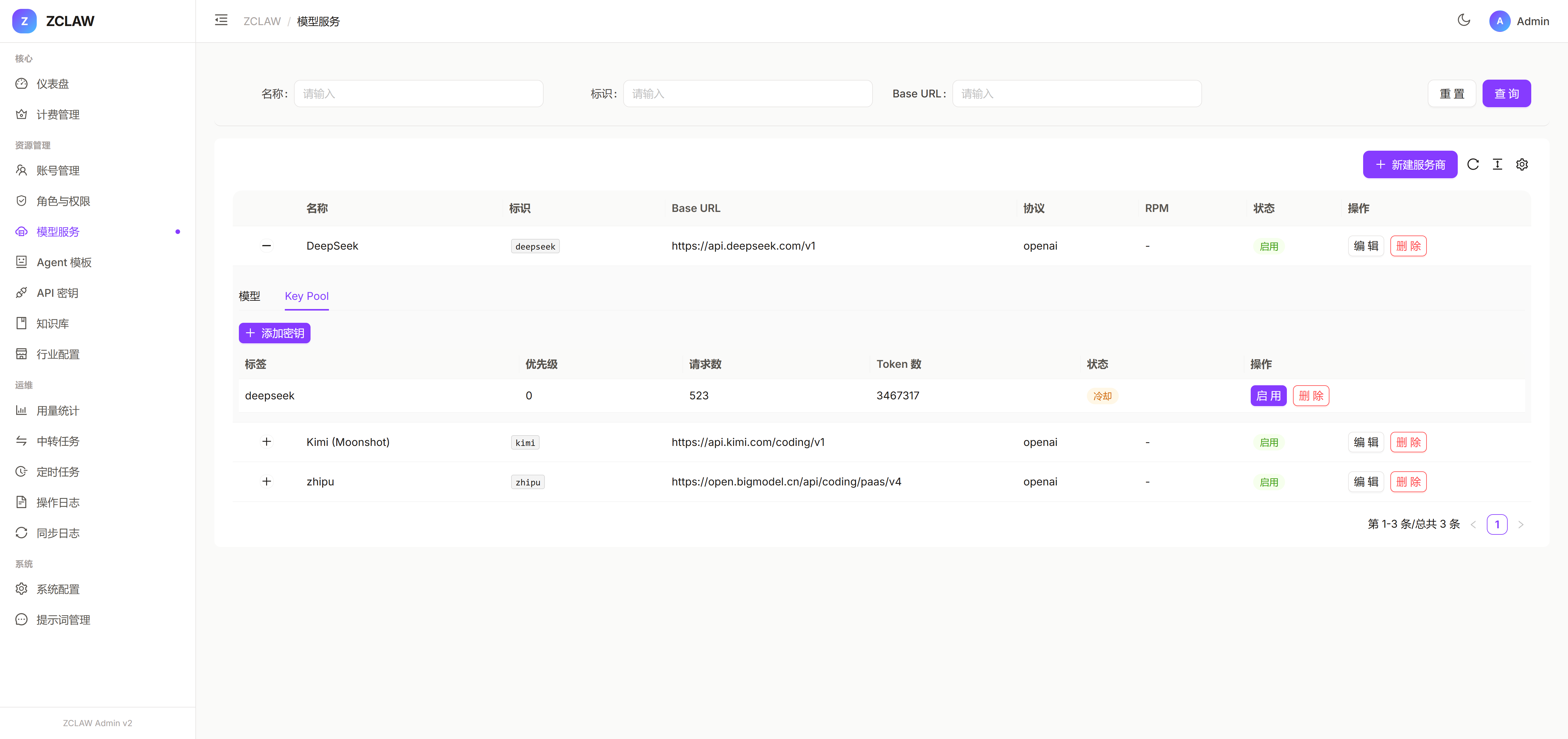Switch to the 模型 tab
This screenshot has width=1568, height=739.
point(250,296)
